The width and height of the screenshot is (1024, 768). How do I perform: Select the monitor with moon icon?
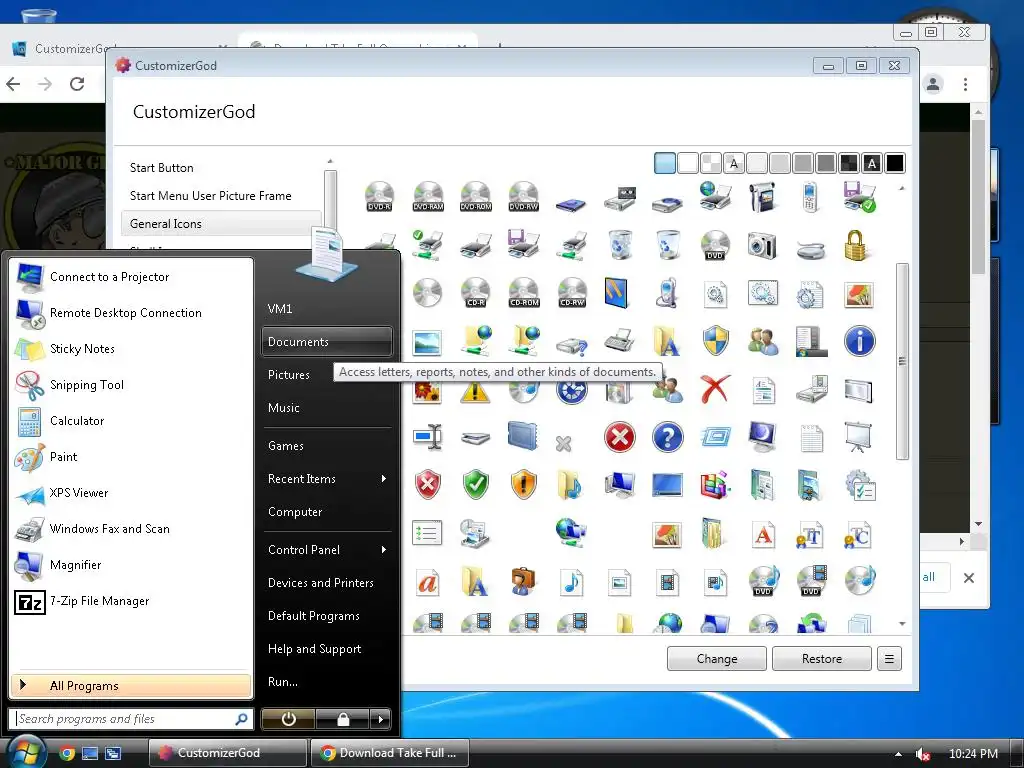coord(762,437)
